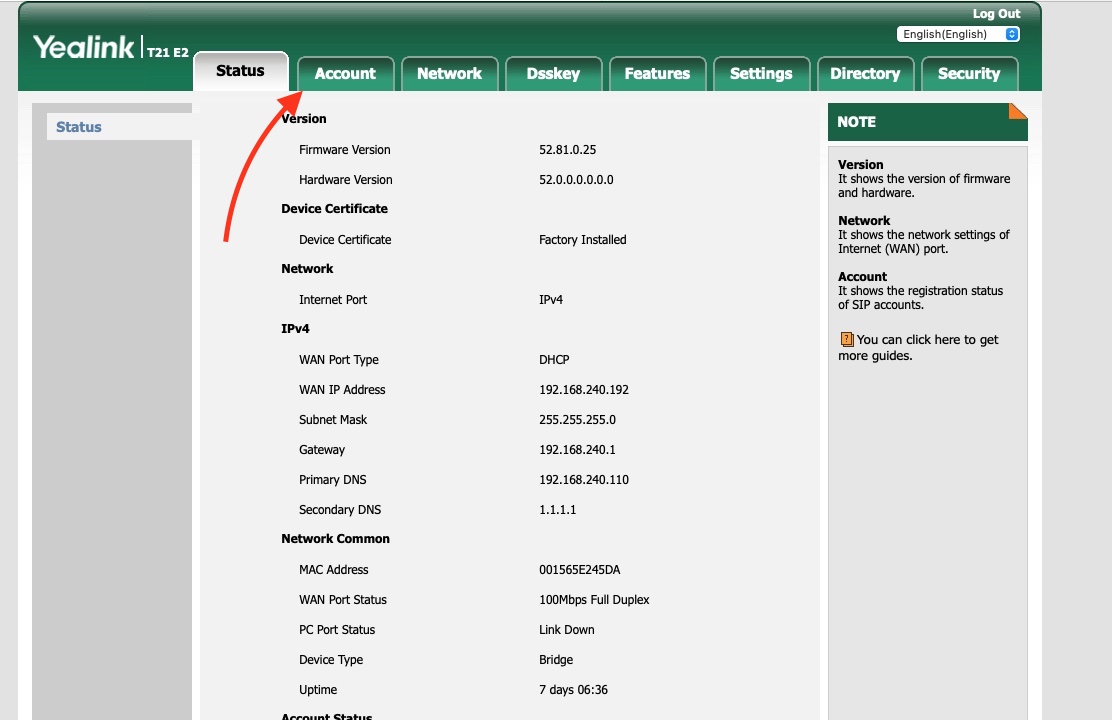This screenshot has width=1112, height=720.
Task: Click the 'Uptime' label
Action: coord(318,689)
